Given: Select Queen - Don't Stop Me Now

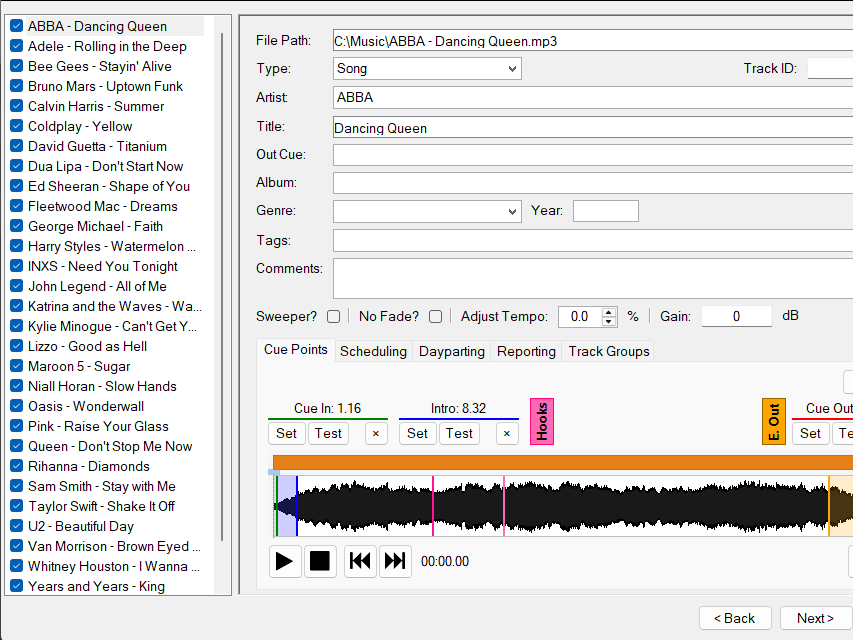Looking at the screenshot, I should (110, 446).
